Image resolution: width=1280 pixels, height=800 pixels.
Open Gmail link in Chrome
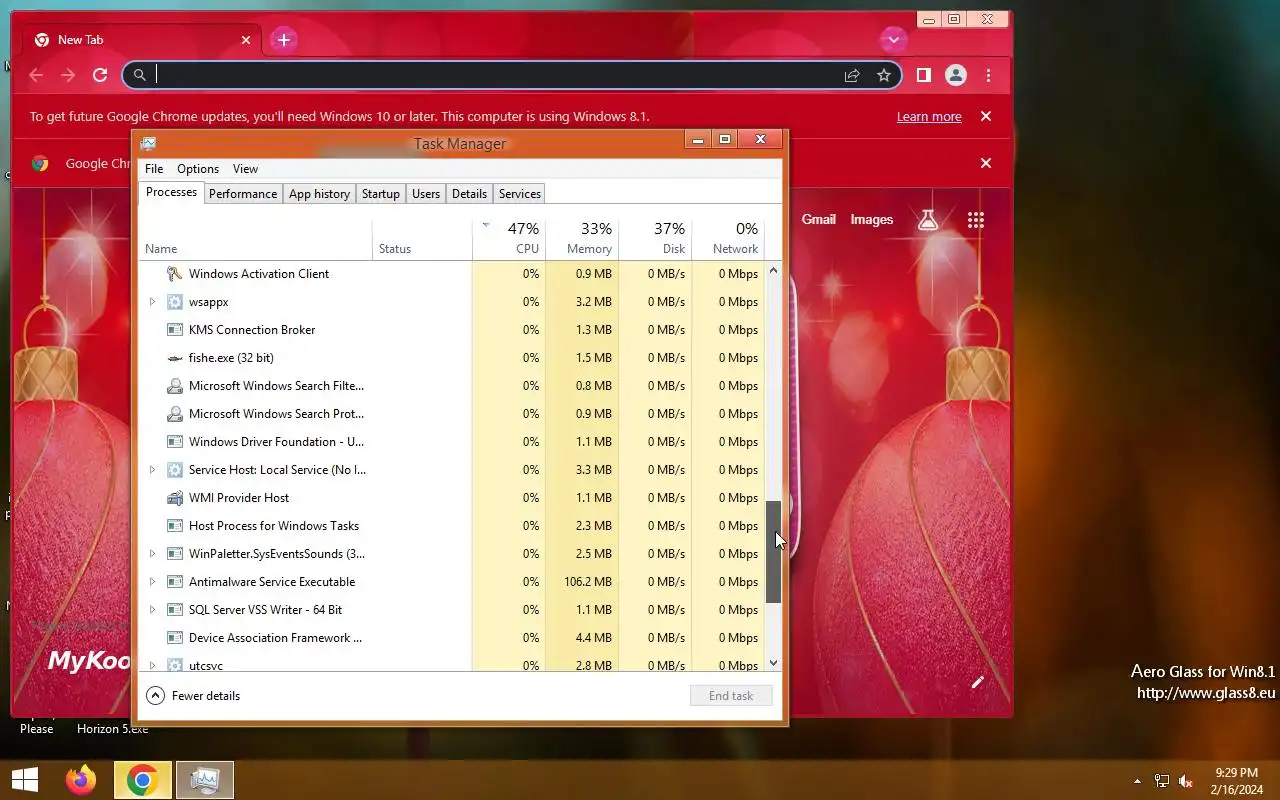tap(818, 220)
